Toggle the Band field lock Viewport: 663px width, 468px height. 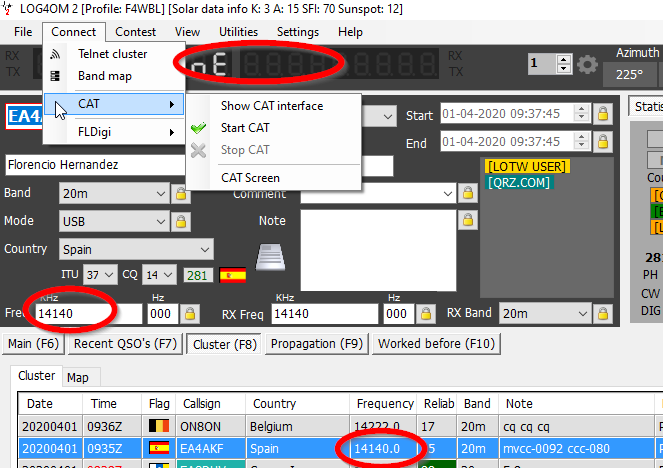click(x=181, y=194)
